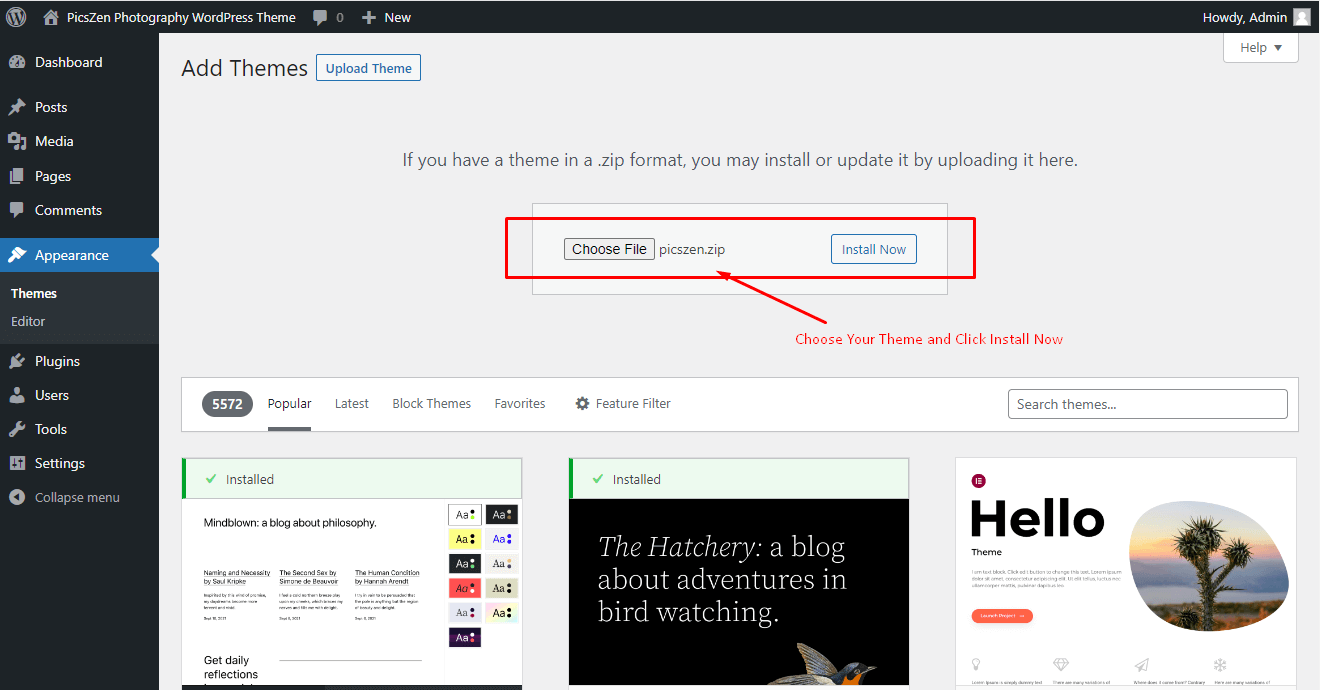Collapse the admin sidebar menu
This screenshot has width=1320, height=690.
click(x=79, y=497)
